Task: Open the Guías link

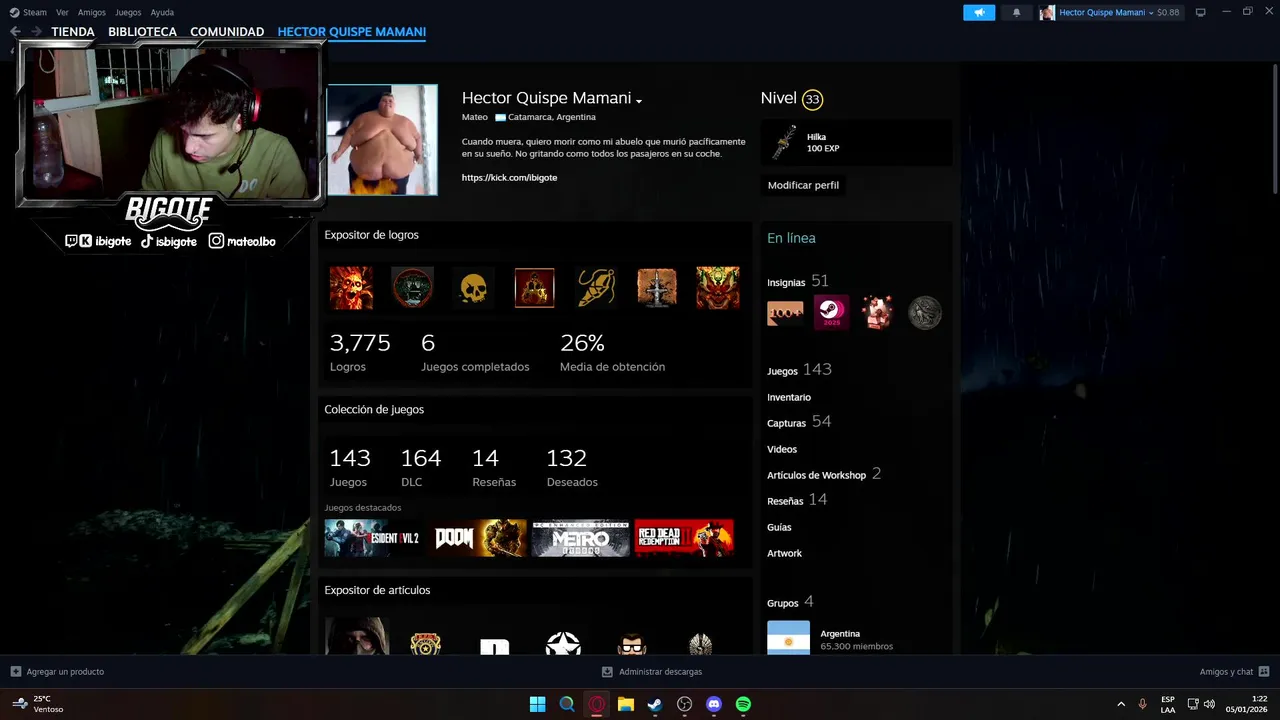Action: coord(779,527)
